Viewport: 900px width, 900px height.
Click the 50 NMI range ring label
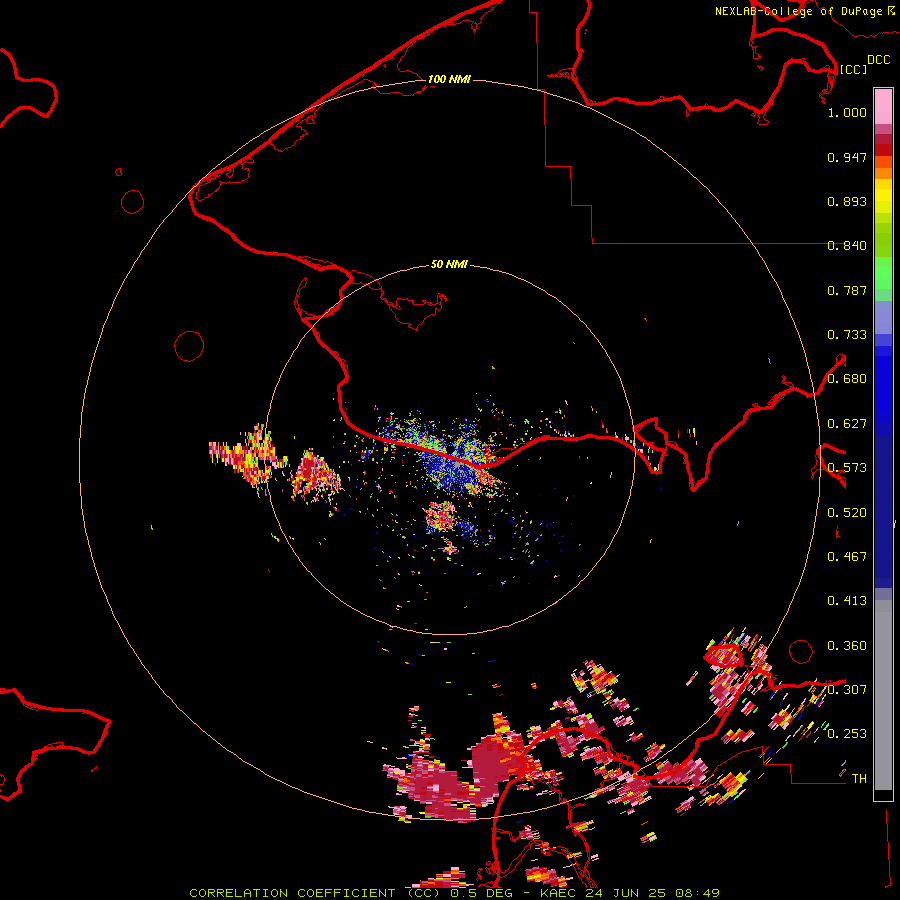(x=449, y=264)
